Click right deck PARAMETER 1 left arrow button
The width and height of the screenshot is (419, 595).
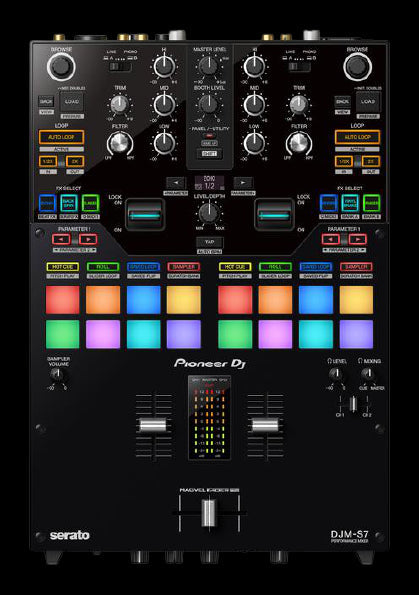point(331,239)
